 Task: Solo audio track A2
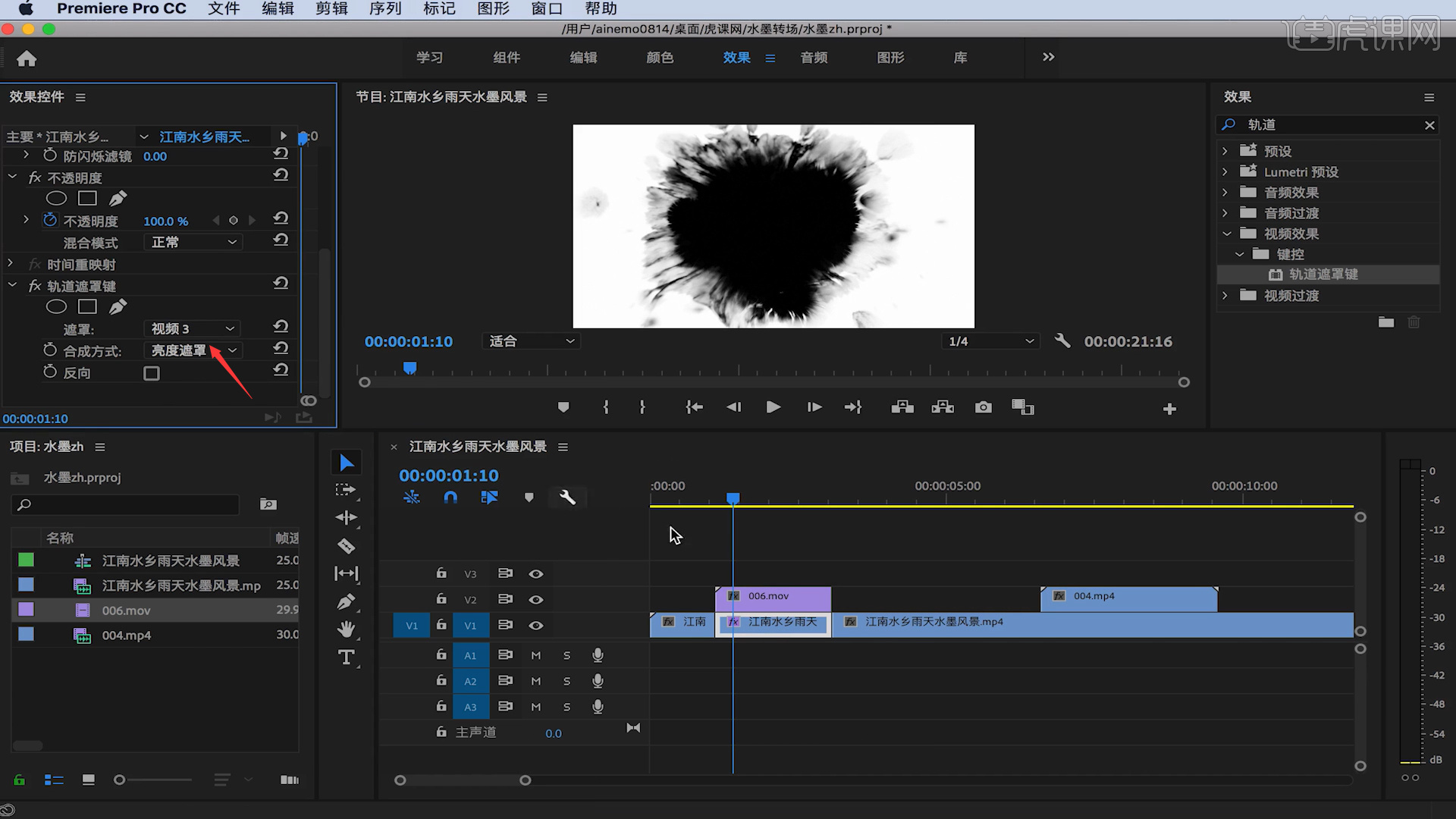(566, 681)
